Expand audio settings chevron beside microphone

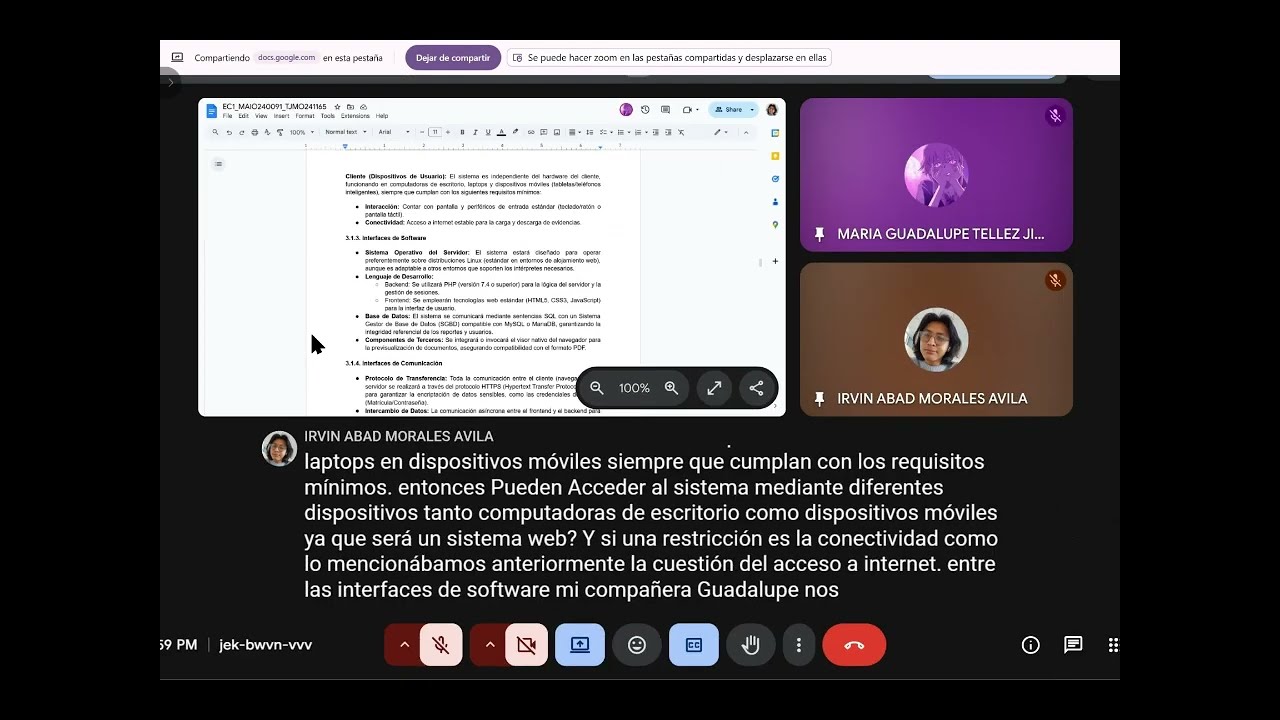(x=404, y=645)
